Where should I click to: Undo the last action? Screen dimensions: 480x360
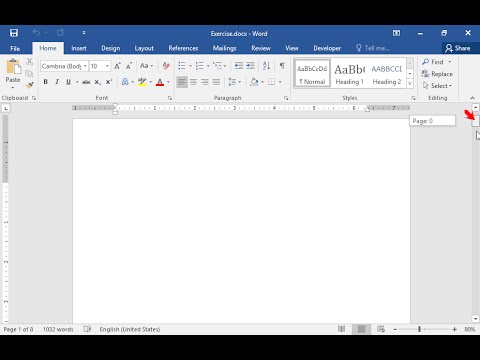coord(36,33)
